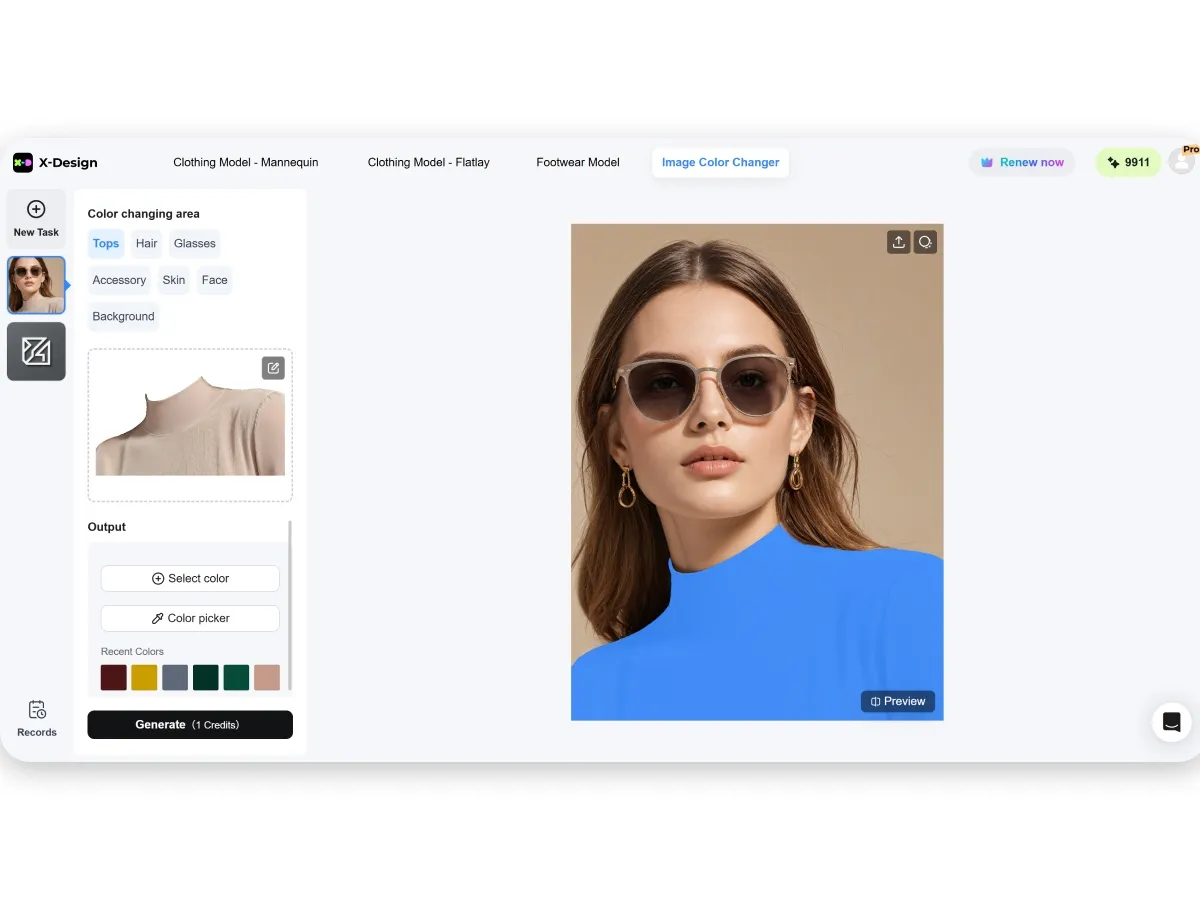This screenshot has height=900, width=1200.
Task: Switch to Clothing Model - Flatlay tab
Action: [428, 162]
